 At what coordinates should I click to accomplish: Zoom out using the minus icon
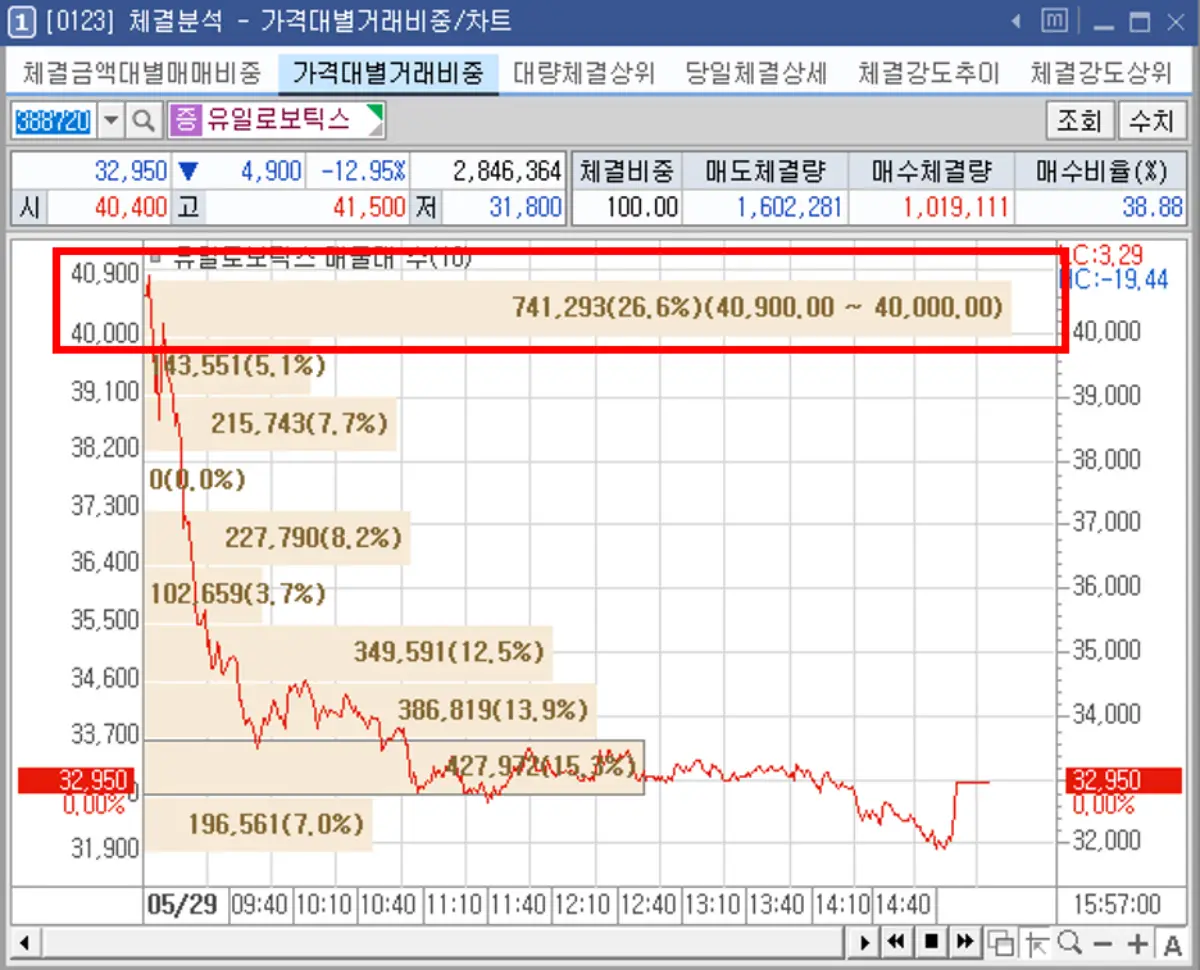click(x=1103, y=942)
